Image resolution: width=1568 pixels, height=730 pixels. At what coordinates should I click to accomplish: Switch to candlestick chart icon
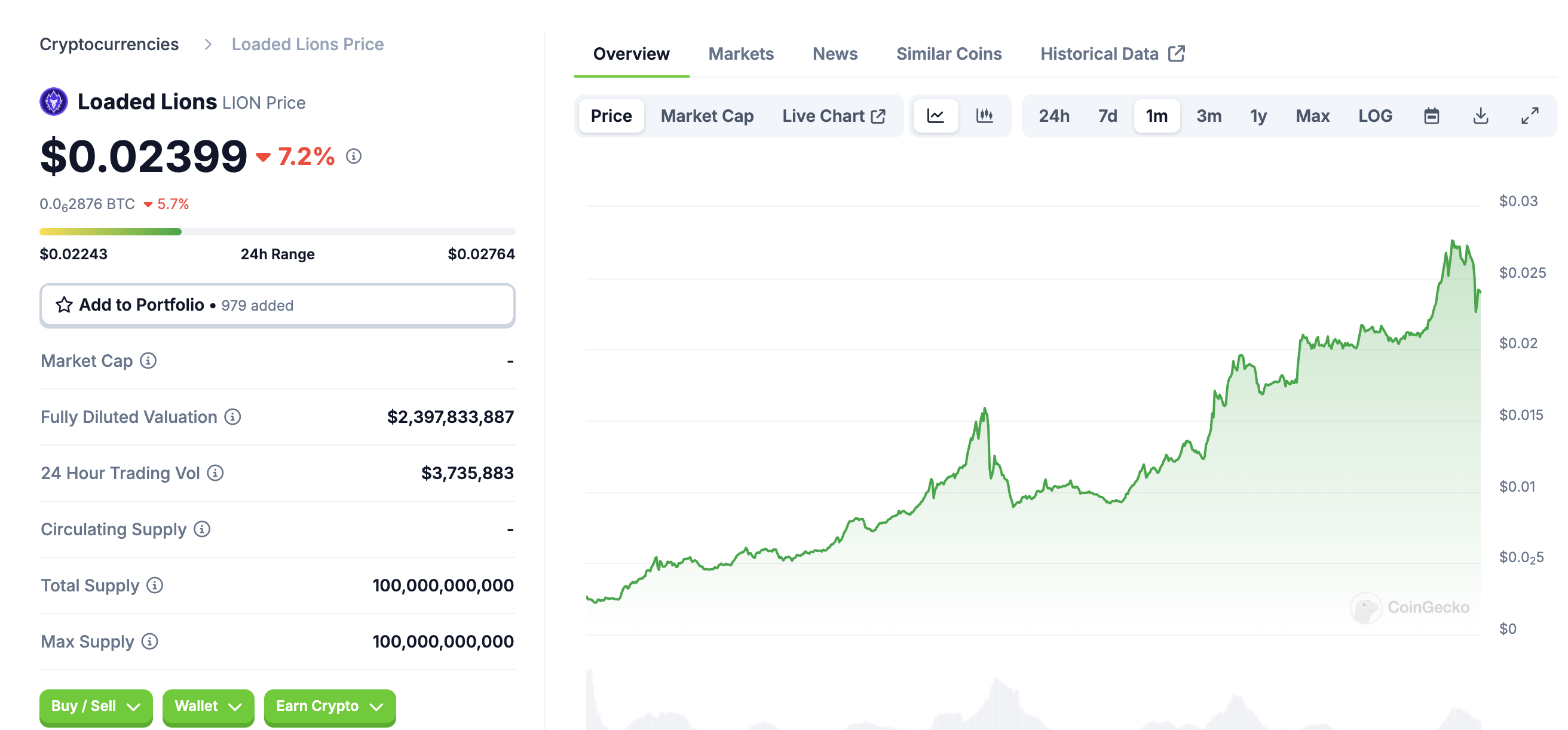coord(984,115)
